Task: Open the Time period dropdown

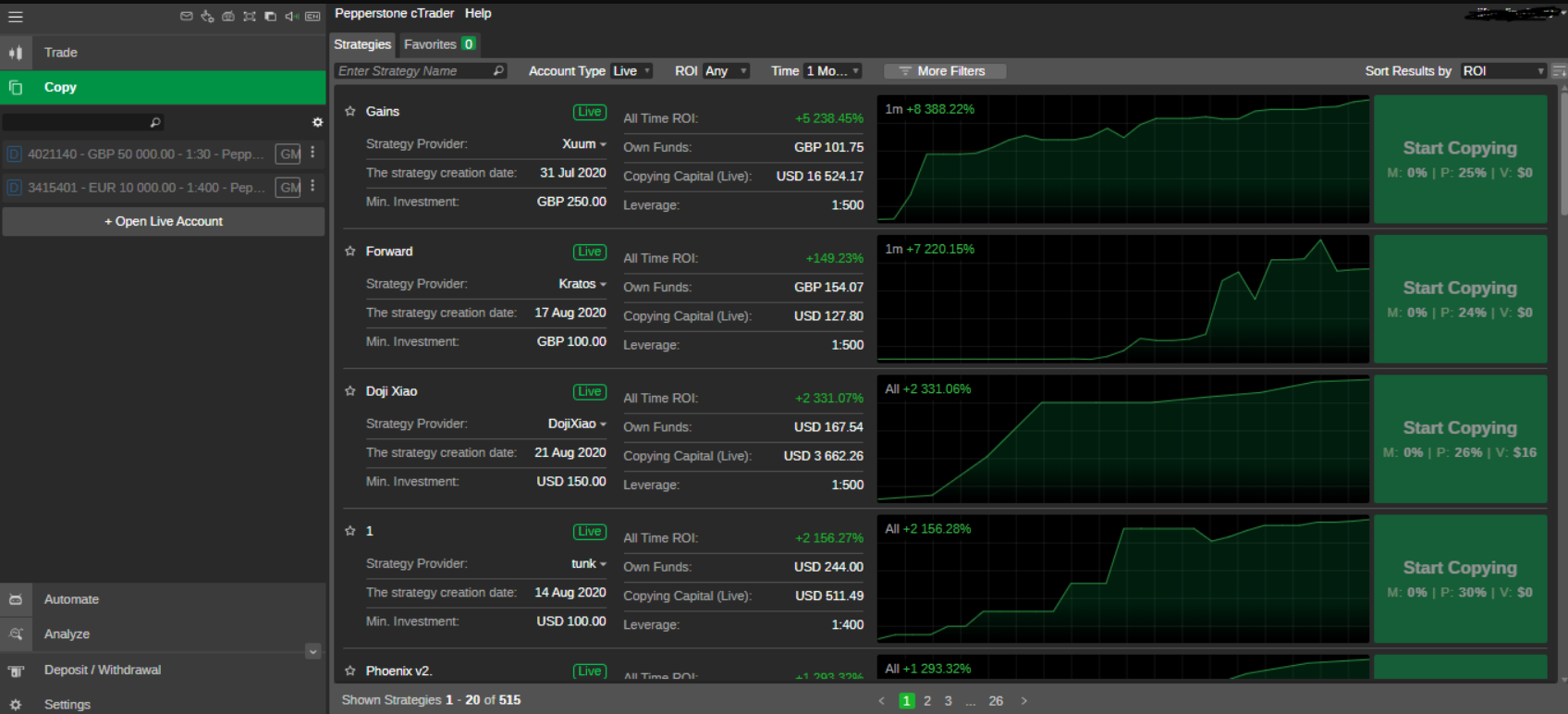Action: point(833,70)
